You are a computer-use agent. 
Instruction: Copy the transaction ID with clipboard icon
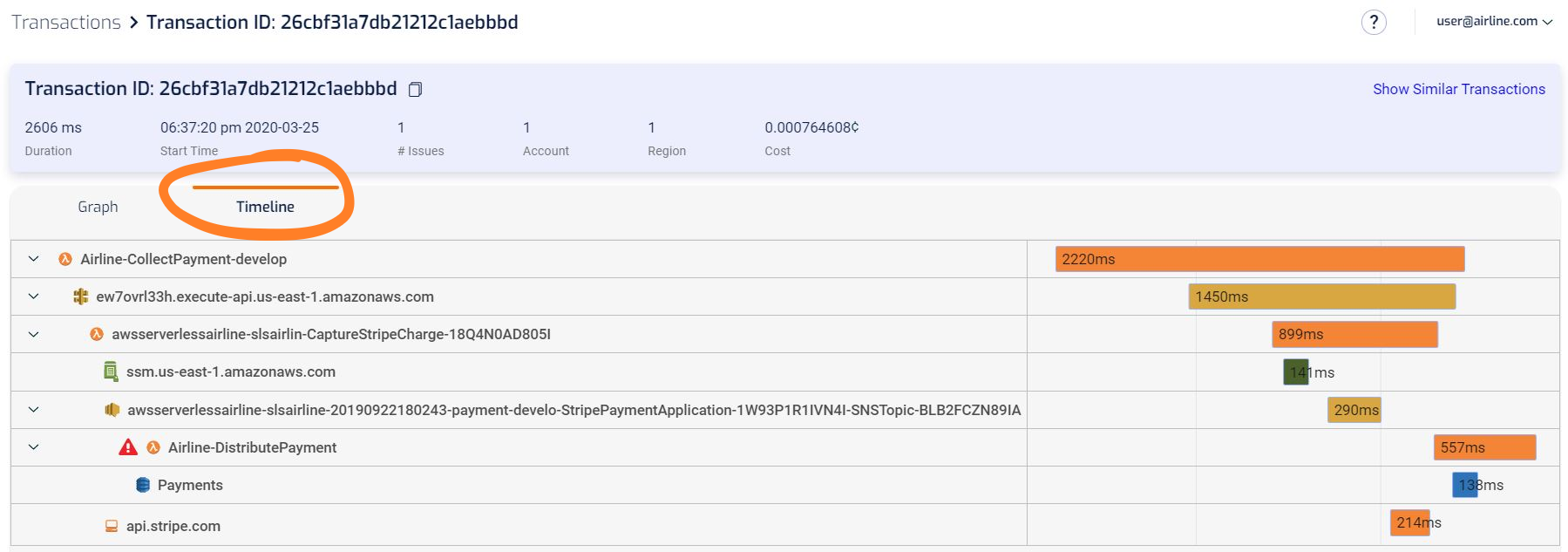pos(416,89)
